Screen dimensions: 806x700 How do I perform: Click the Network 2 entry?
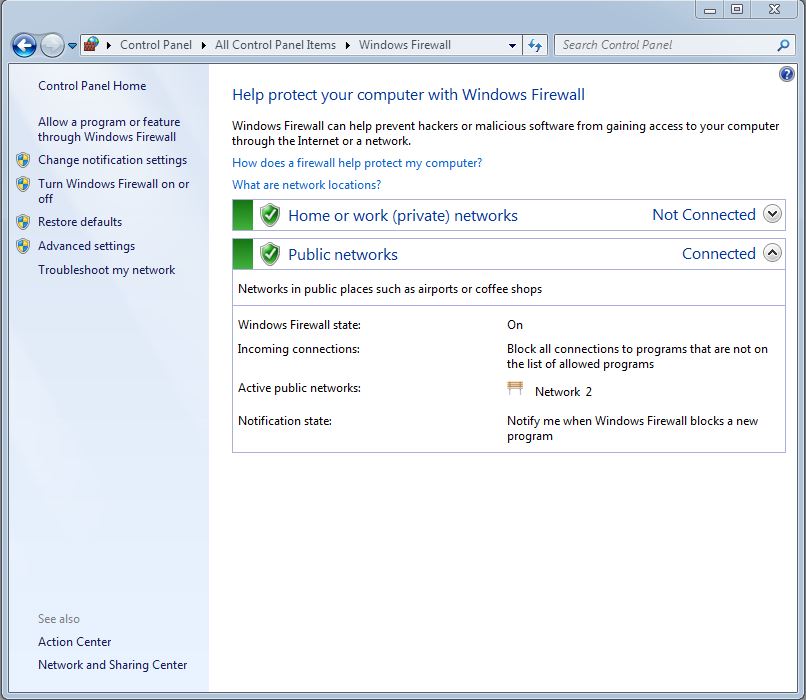coord(563,392)
